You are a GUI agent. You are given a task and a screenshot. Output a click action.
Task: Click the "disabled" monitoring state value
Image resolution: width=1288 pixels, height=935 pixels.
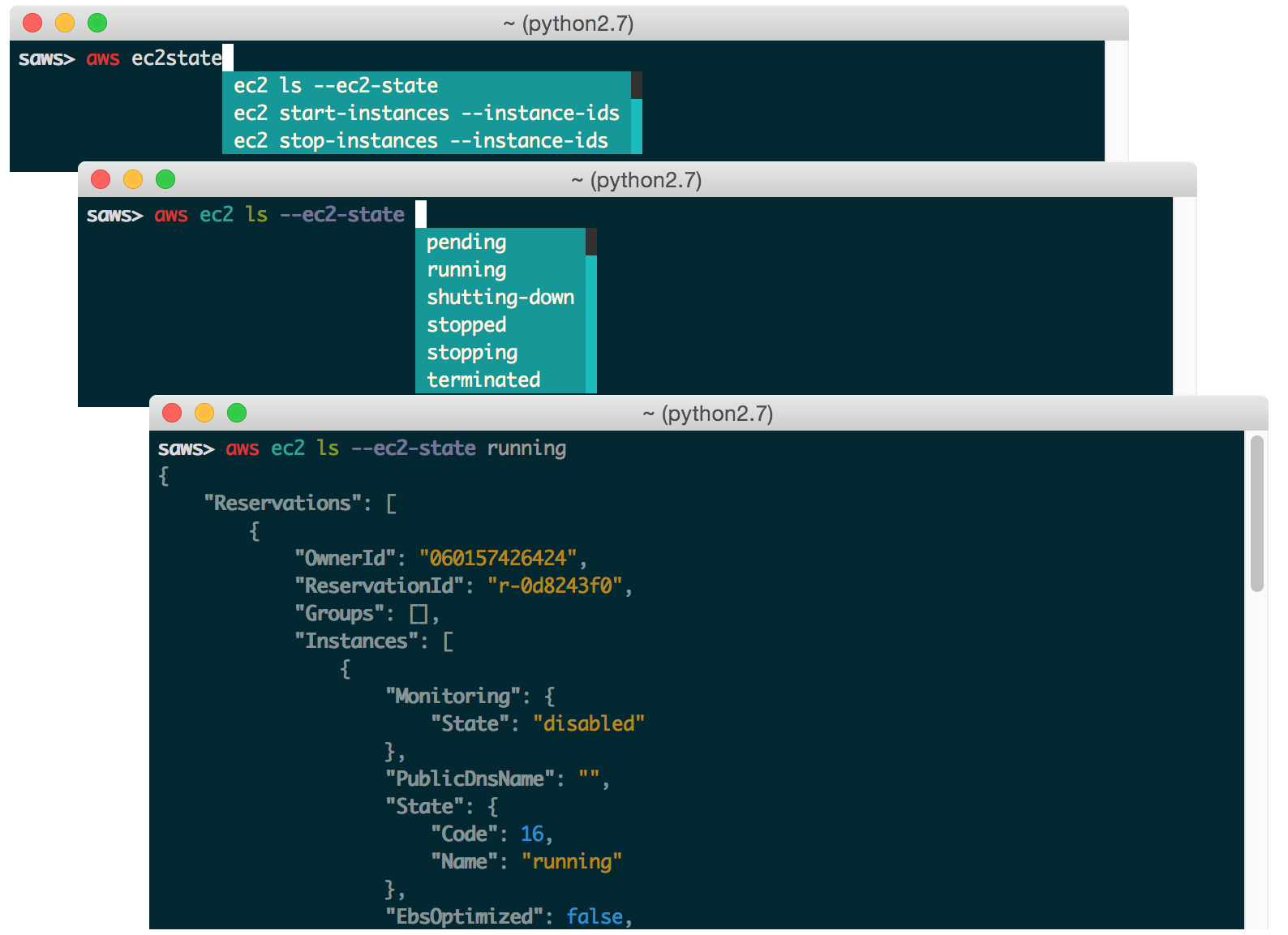click(589, 723)
